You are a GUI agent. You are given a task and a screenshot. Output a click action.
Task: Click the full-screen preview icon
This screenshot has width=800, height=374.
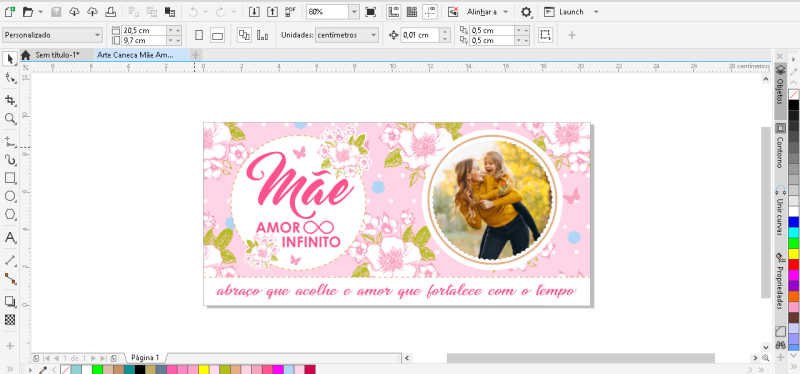point(370,11)
